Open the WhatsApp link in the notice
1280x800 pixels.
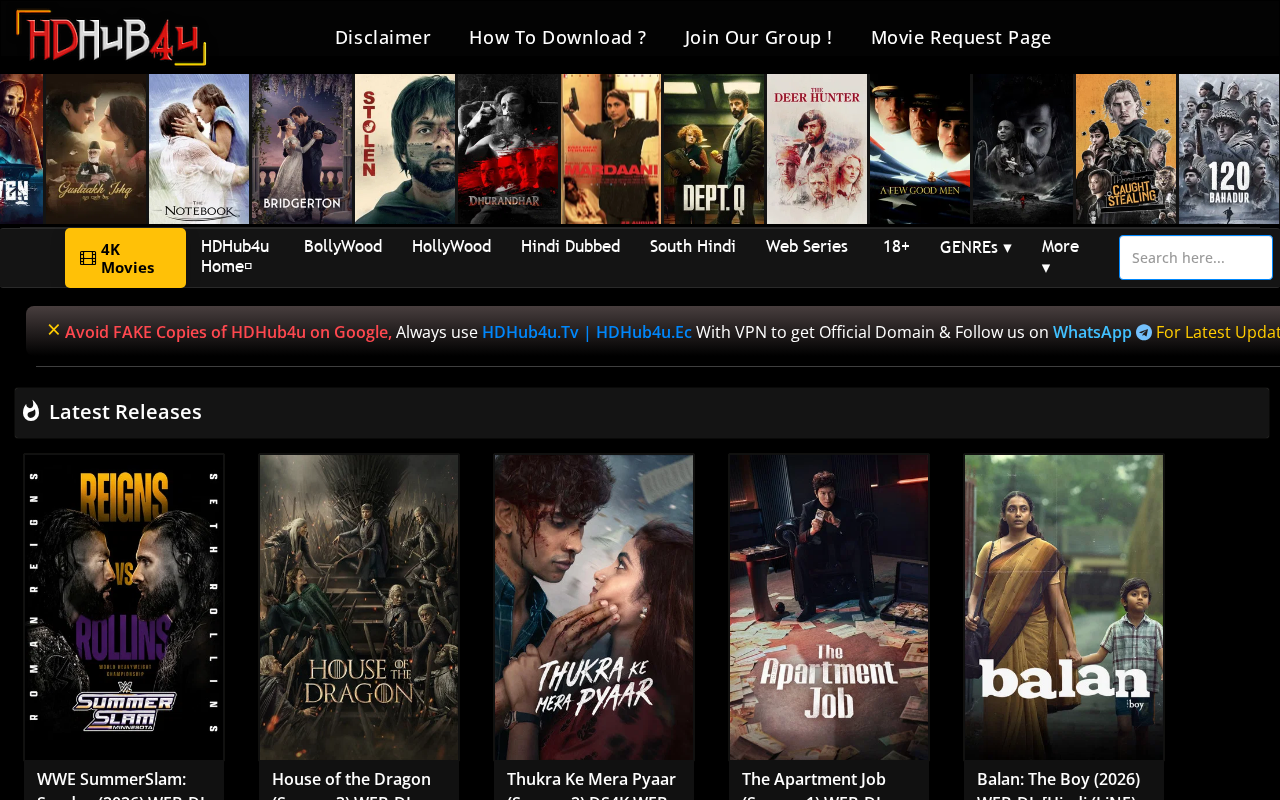click(1092, 332)
